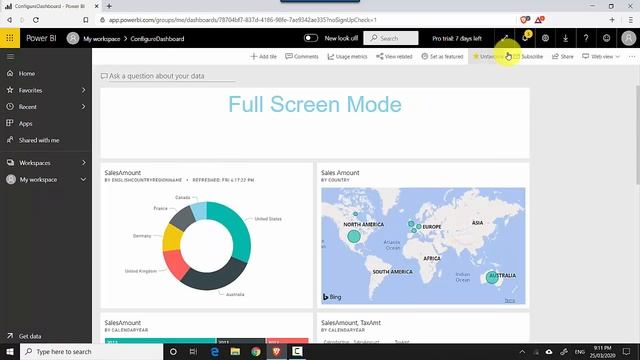This screenshot has width=640, height=360.
Task: Go to Home in the sidebar
Action: [x=27, y=73]
